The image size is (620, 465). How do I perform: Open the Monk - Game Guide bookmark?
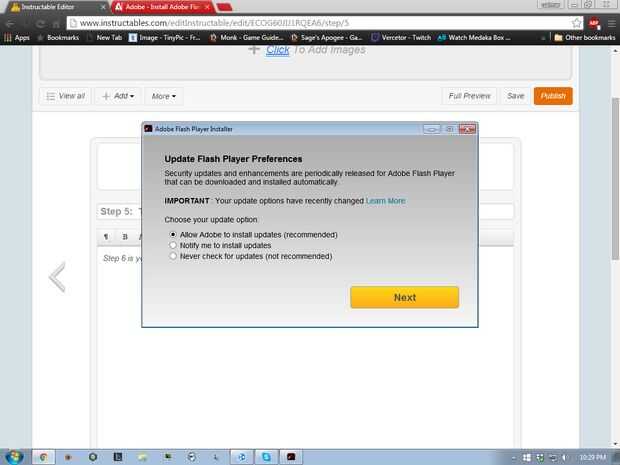point(246,38)
